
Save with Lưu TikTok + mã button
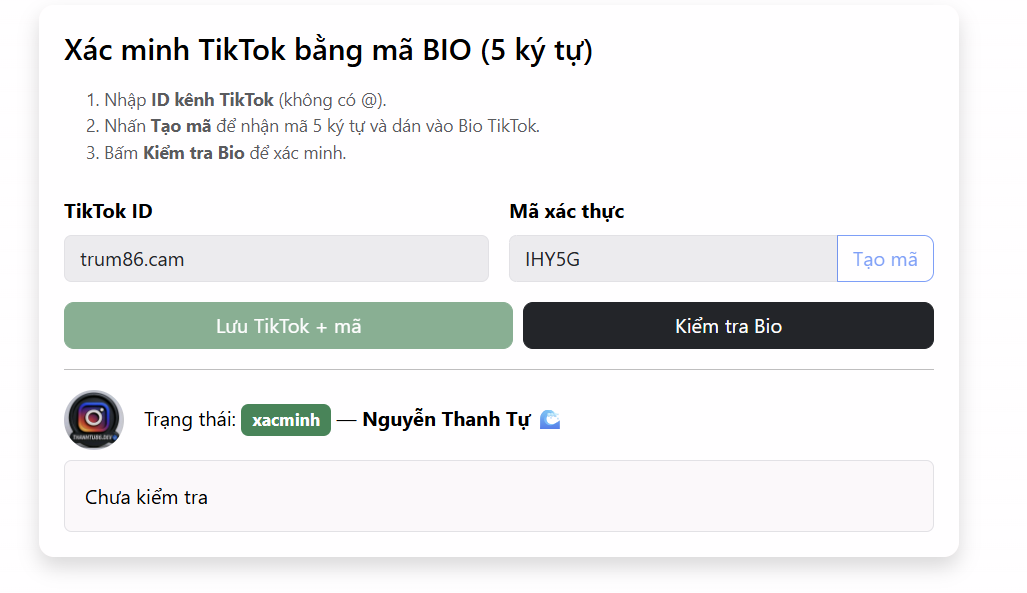click(288, 326)
